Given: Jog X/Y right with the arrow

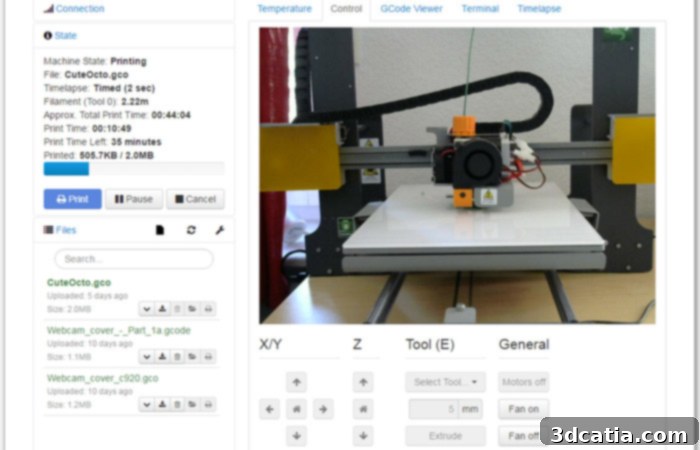Looking at the screenshot, I should coord(323,409).
